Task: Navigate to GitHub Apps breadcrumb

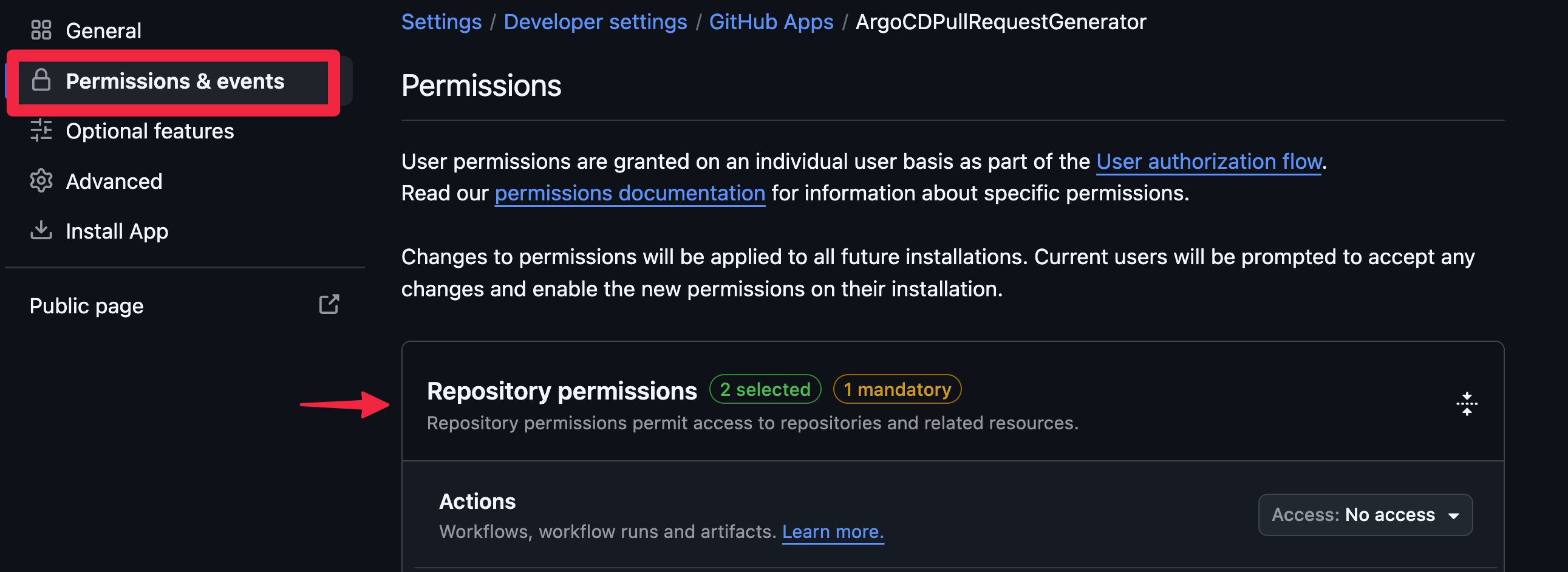Action: (771, 22)
